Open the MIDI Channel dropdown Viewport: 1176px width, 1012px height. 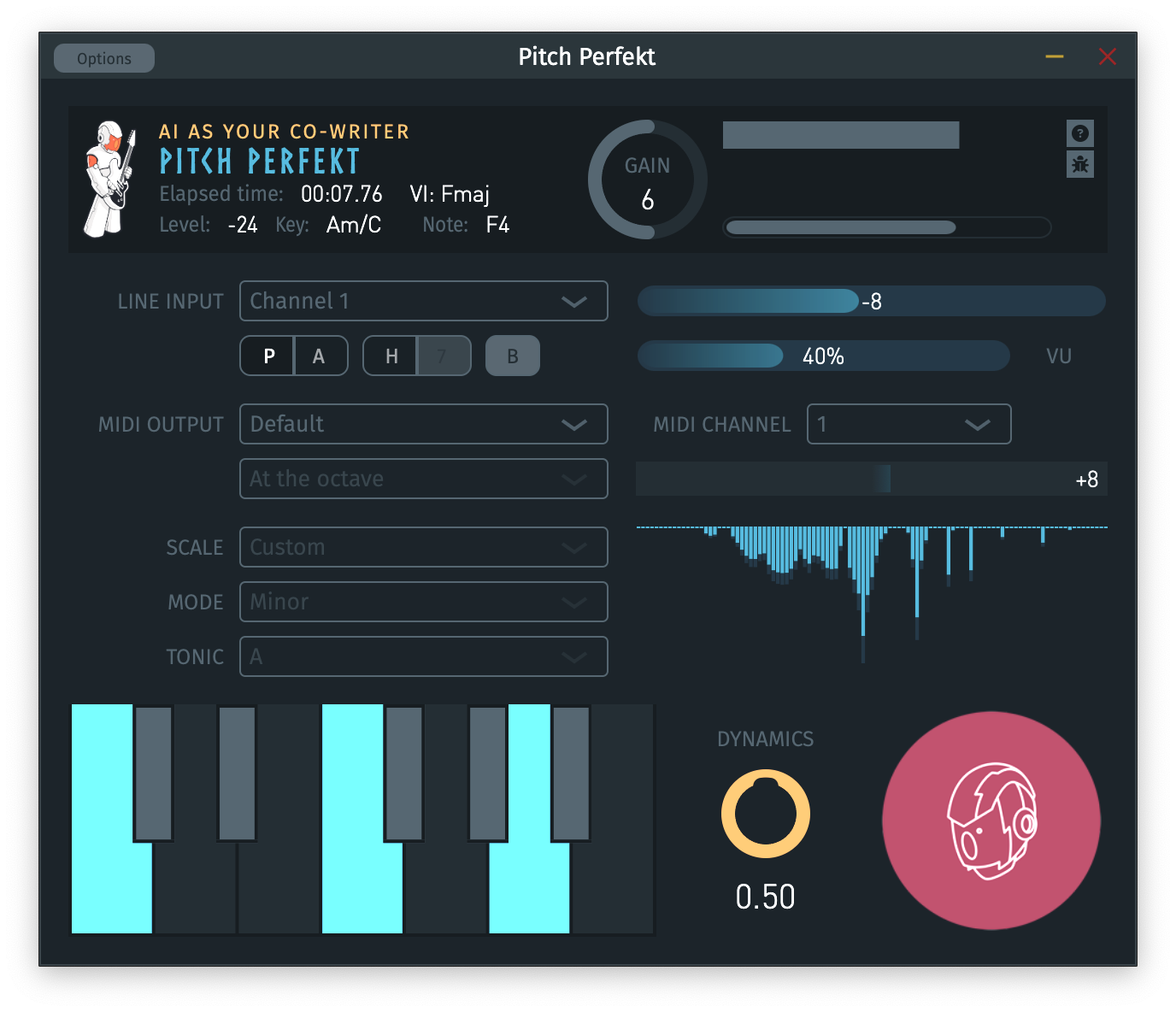(x=908, y=424)
